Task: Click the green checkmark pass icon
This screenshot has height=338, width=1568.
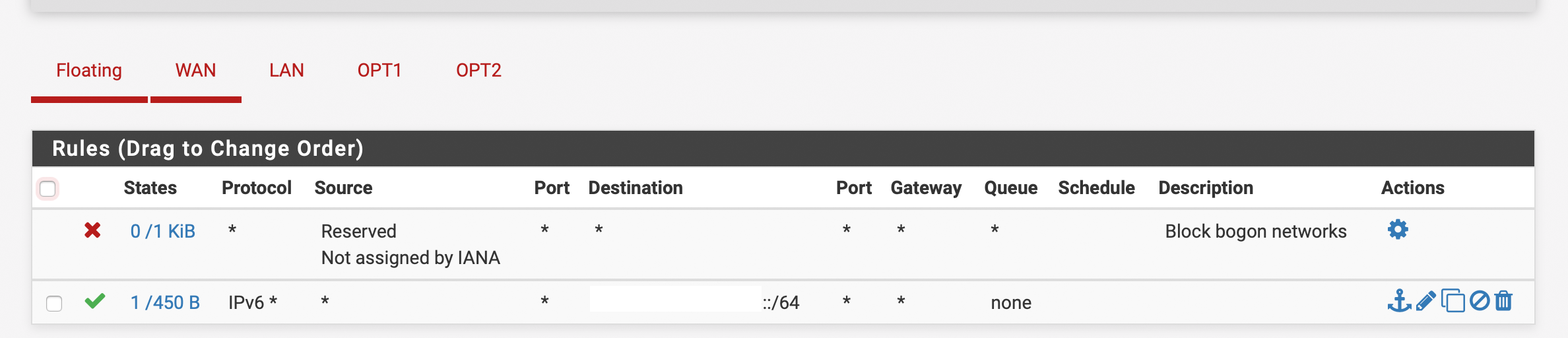Action: coord(95,302)
